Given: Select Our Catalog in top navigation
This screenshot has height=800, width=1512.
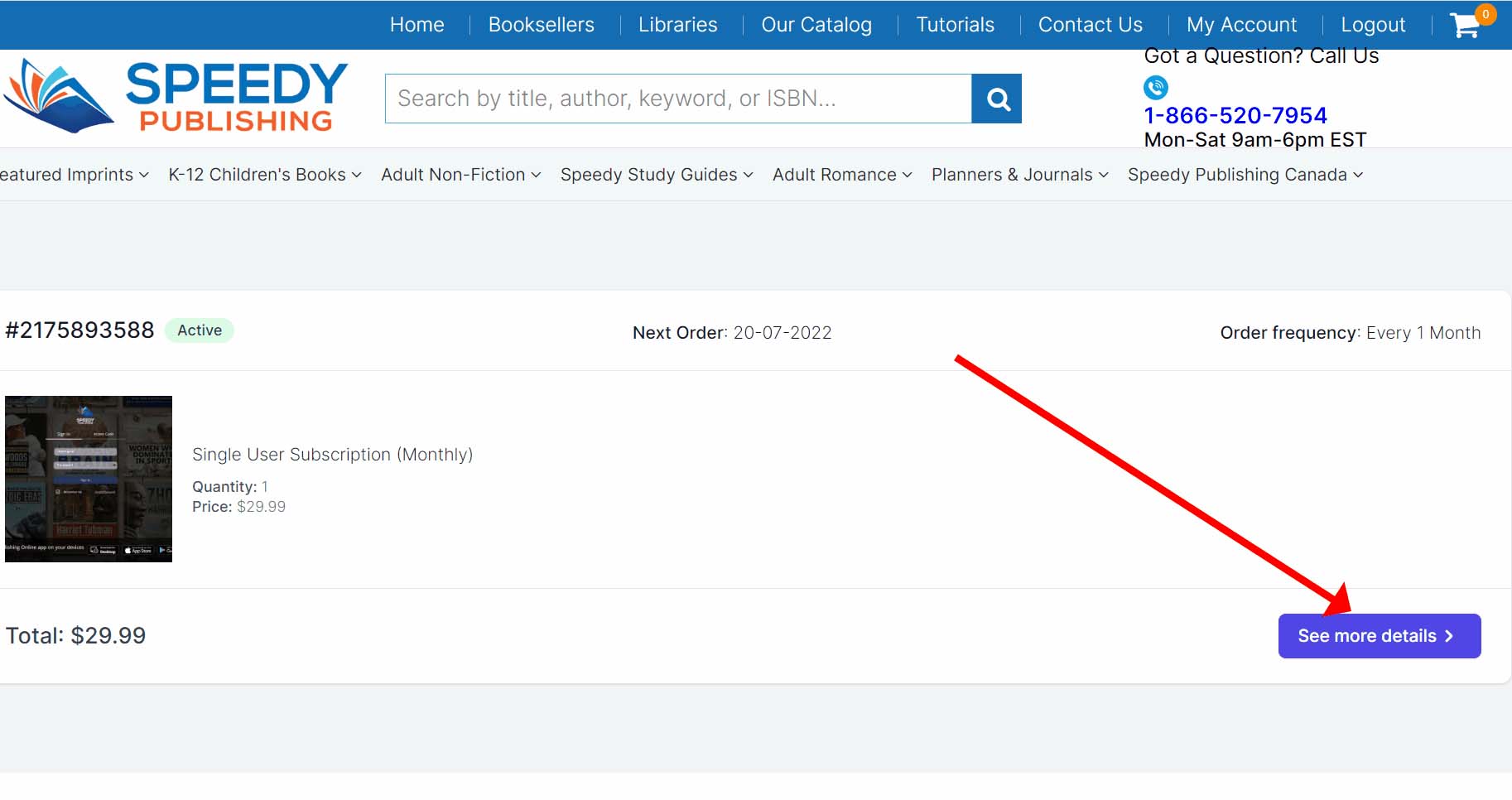Looking at the screenshot, I should 816,25.
